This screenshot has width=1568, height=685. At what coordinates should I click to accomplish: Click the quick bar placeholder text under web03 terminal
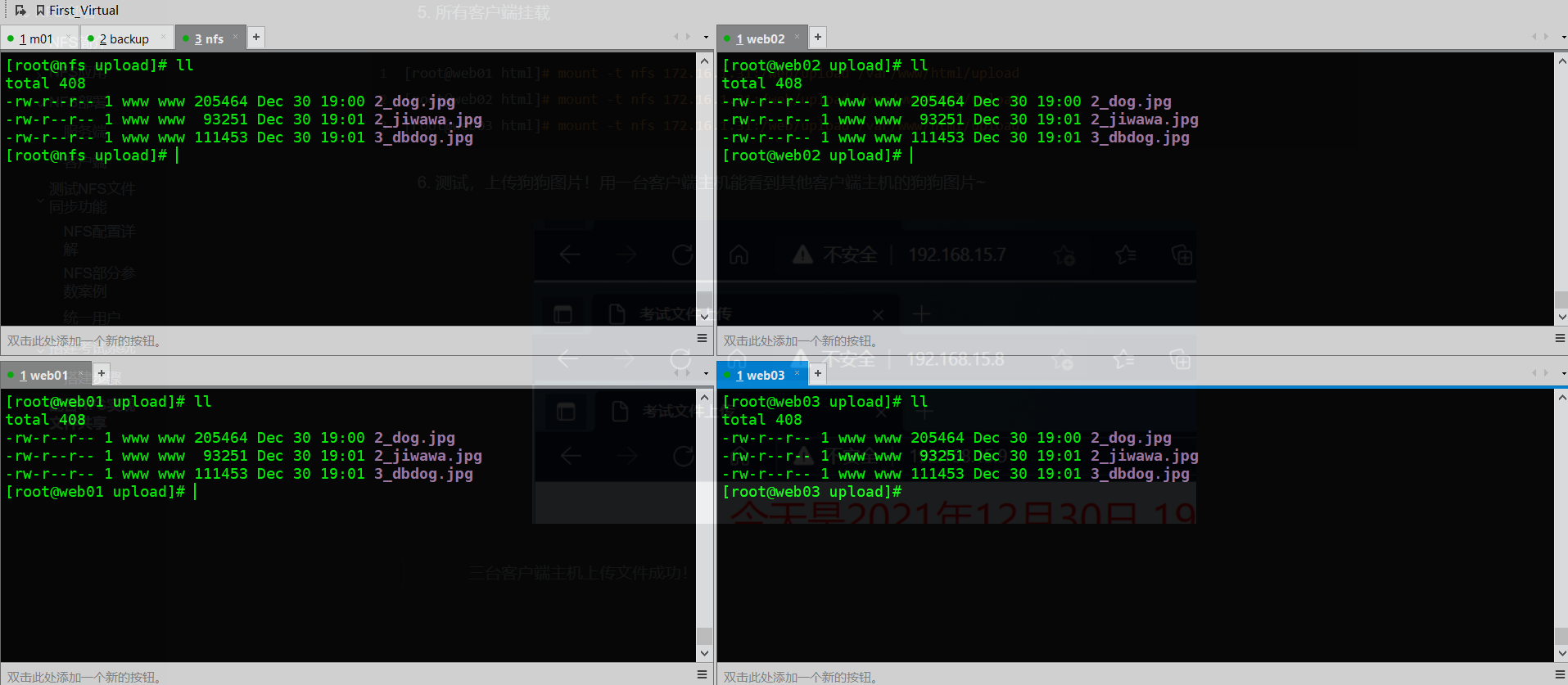(800, 677)
